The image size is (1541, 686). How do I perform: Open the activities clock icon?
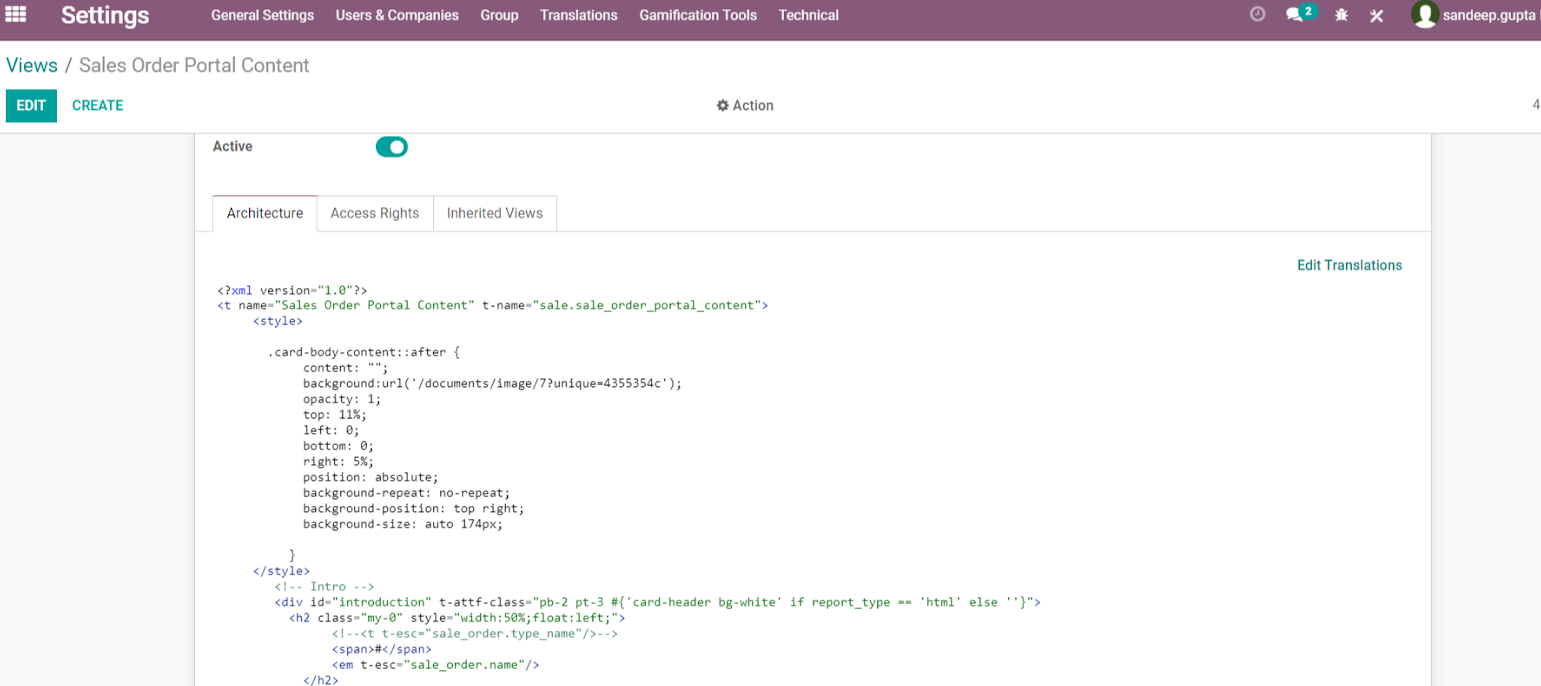pyautogui.click(x=1258, y=15)
